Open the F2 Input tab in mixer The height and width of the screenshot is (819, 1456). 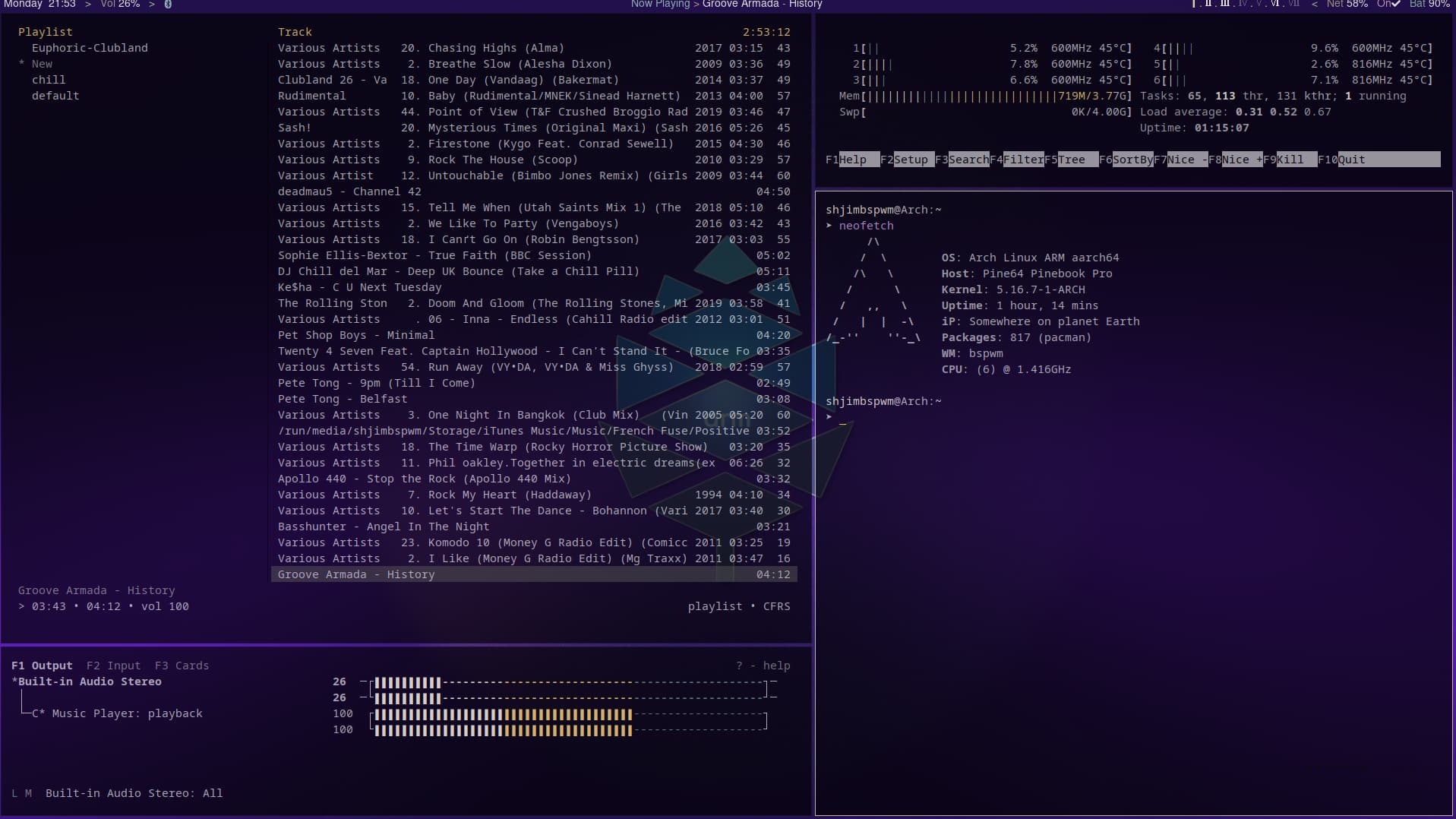[x=113, y=666]
